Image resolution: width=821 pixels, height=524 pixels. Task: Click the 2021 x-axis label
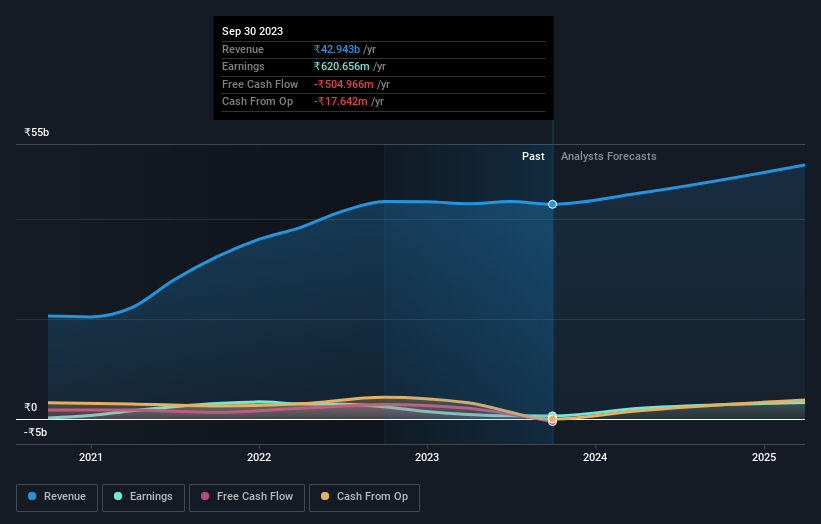[91, 457]
